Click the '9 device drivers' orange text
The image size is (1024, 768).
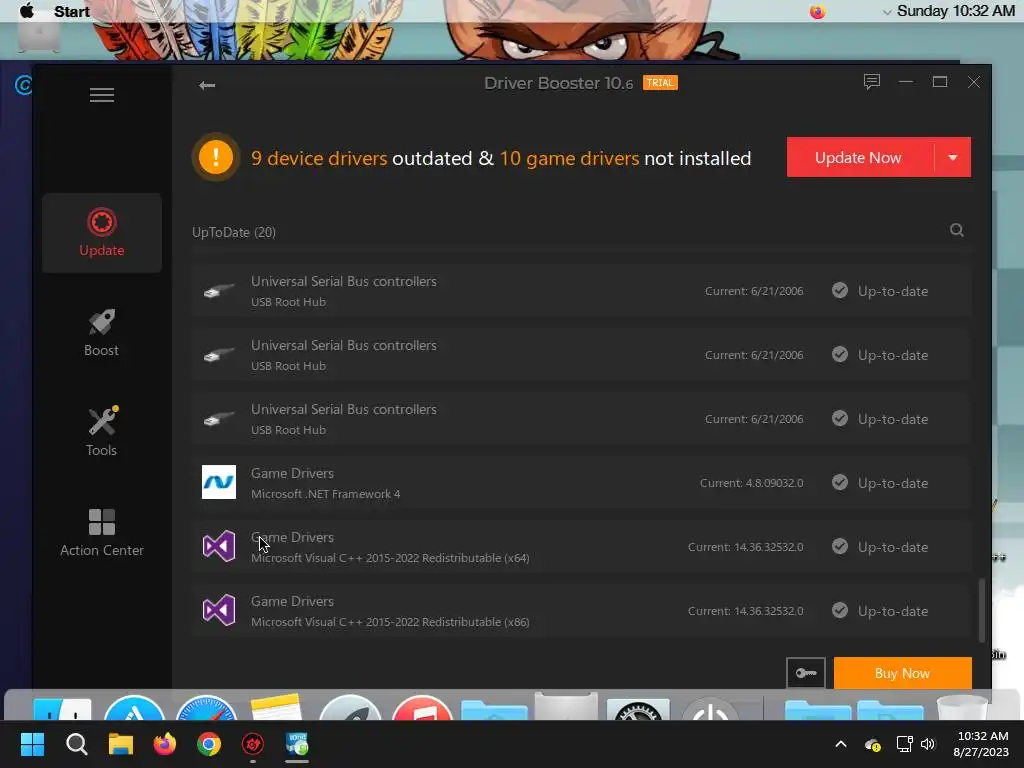click(319, 158)
